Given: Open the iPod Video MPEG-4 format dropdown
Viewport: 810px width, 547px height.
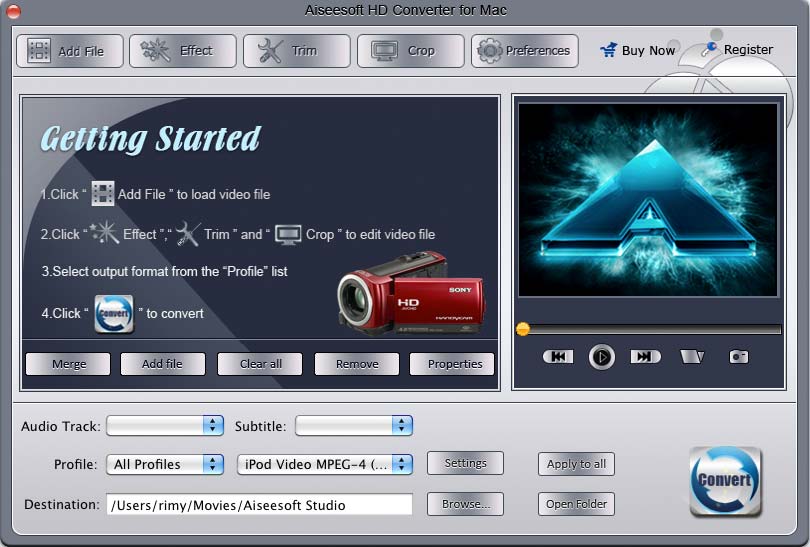Looking at the screenshot, I should 325,464.
